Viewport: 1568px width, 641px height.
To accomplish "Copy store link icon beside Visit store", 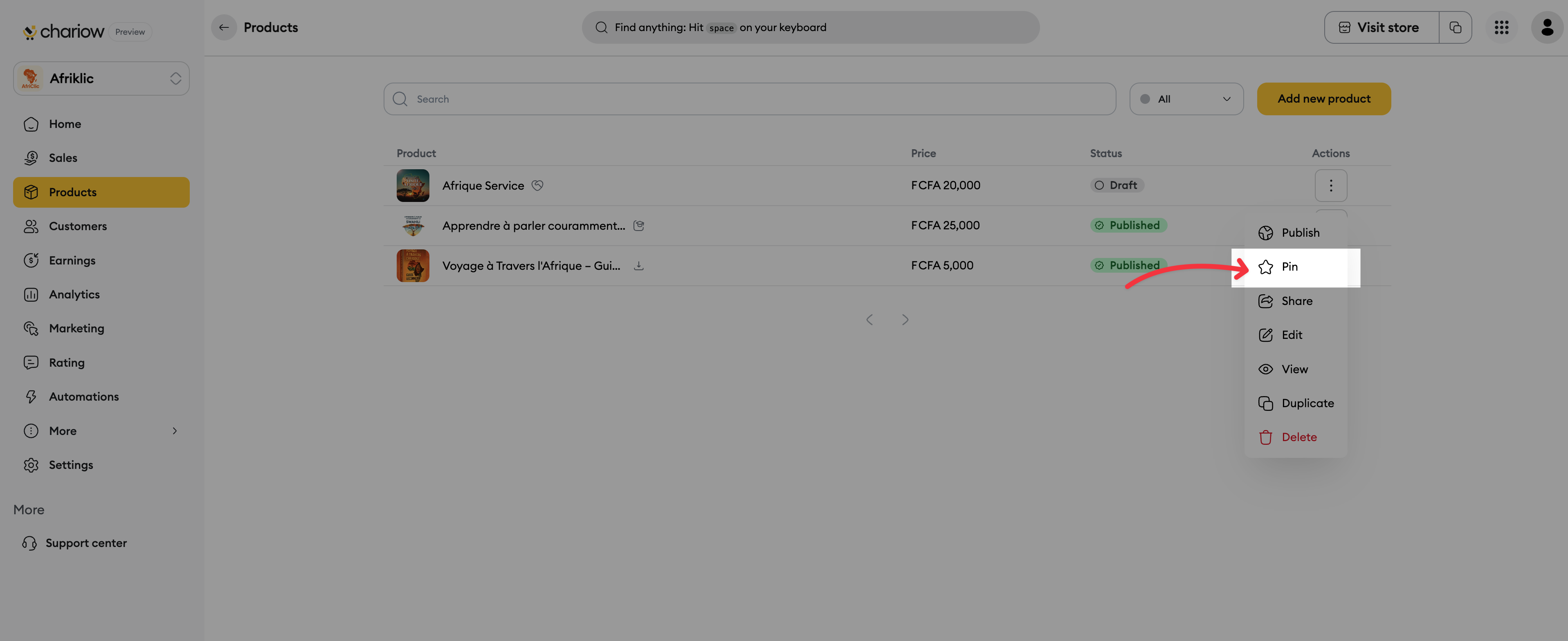I will coord(1456,27).
